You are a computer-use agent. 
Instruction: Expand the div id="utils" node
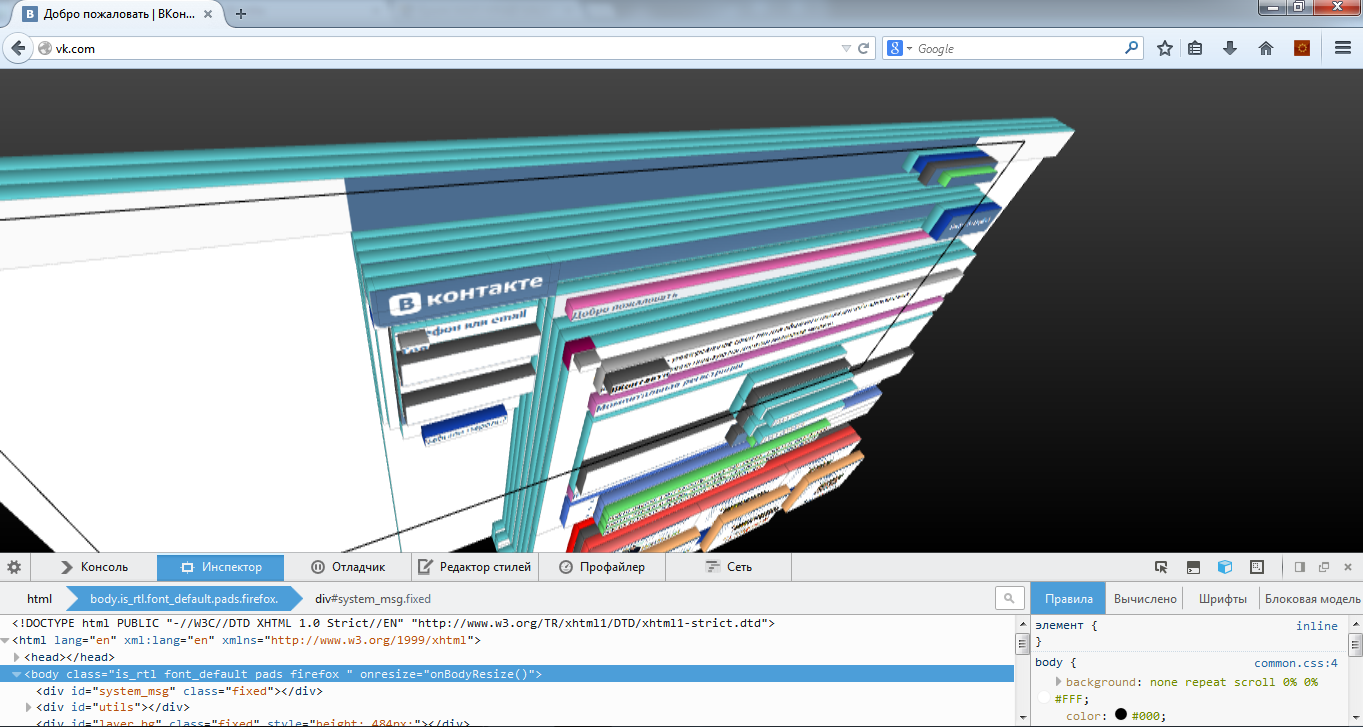pos(30,708)
